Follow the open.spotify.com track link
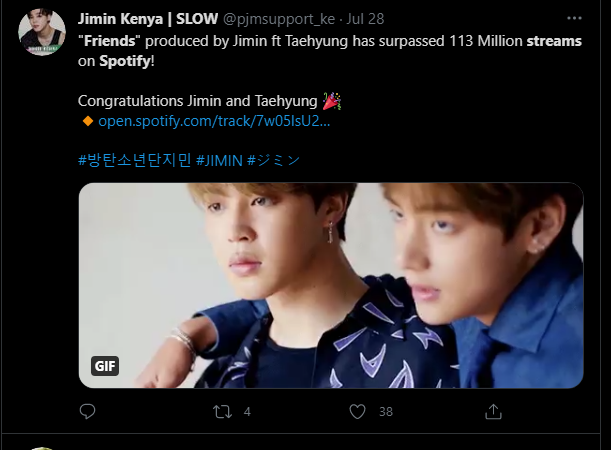Screen dimensions: 611x450 click(214, 121)
